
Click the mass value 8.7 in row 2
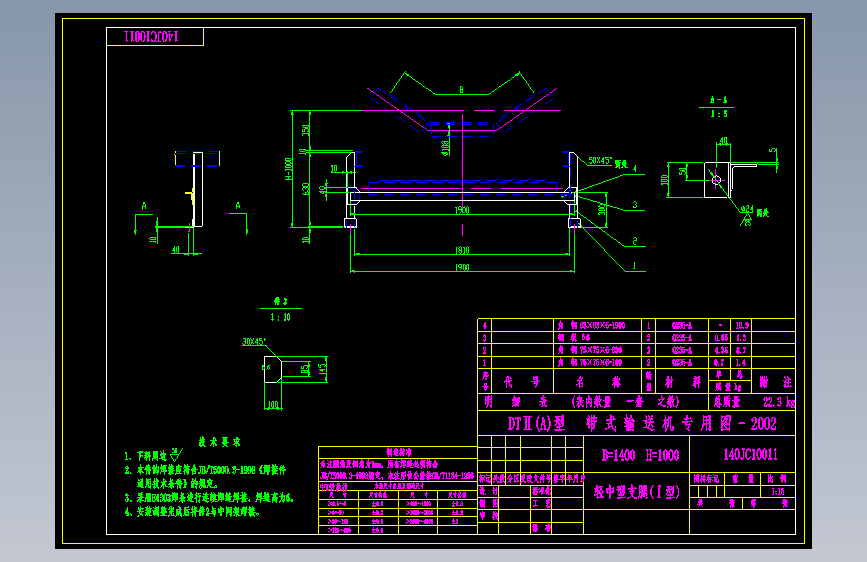[741, 350]
